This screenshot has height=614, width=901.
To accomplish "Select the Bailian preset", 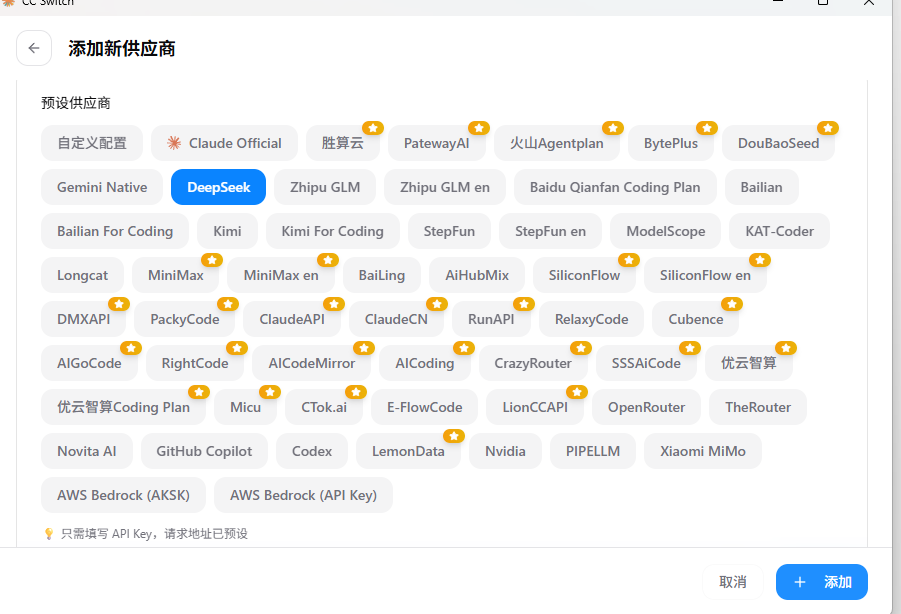I will coord(761,187).
